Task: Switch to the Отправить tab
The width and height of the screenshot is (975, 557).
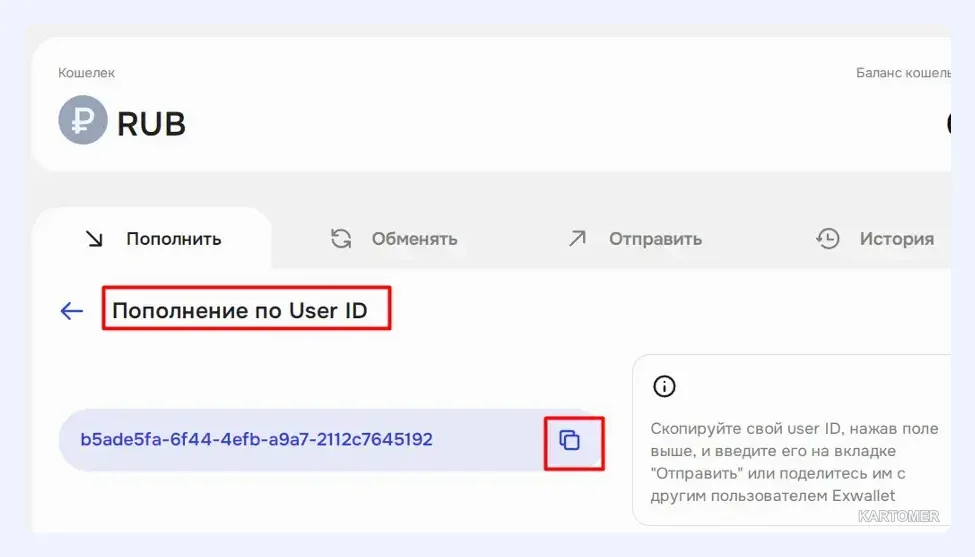Action: pos(635,239)
